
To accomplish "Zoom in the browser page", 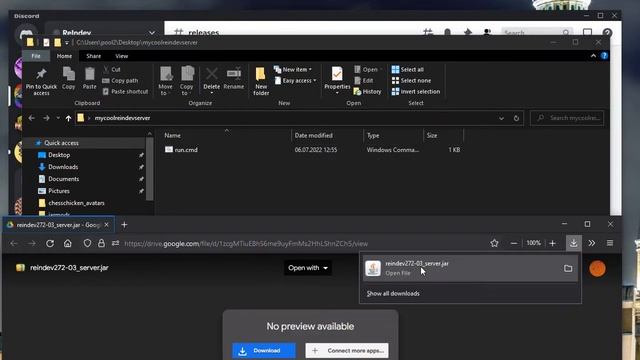I will pos(552,243).
